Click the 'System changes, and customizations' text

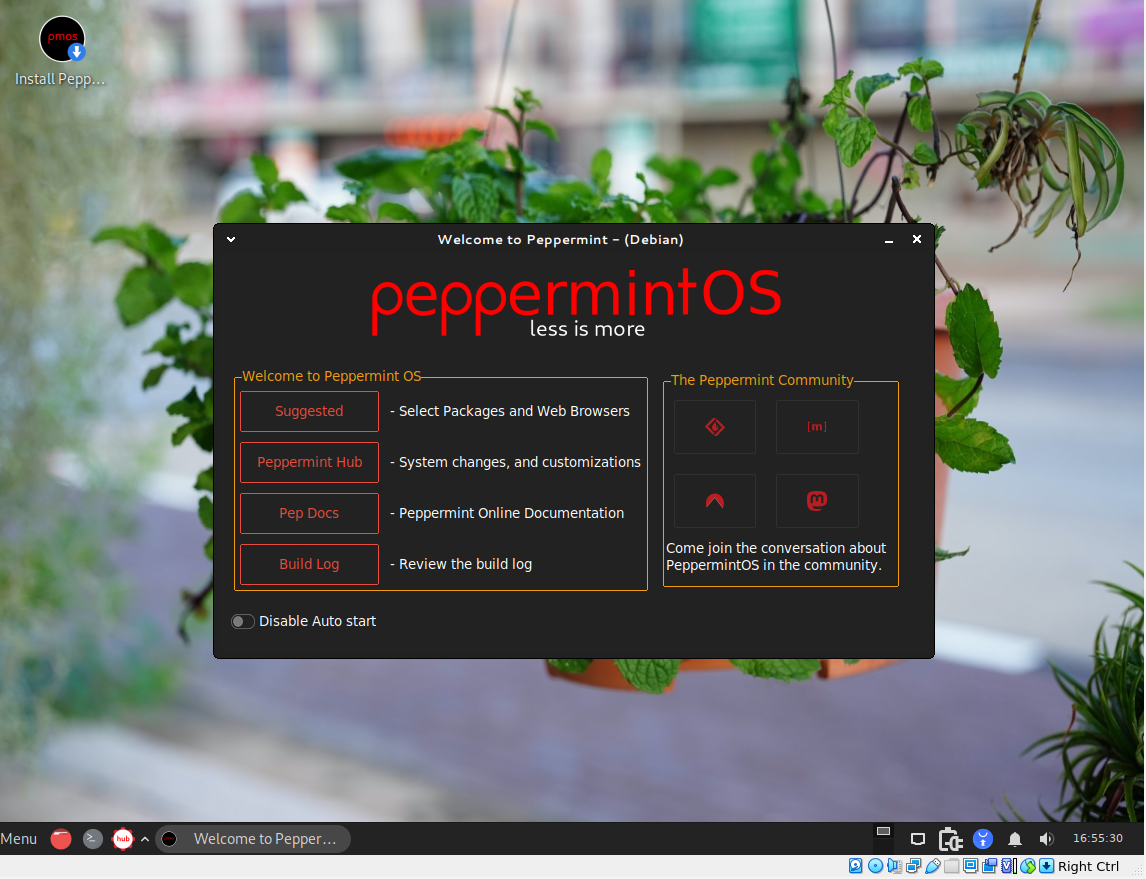(520, 463)
